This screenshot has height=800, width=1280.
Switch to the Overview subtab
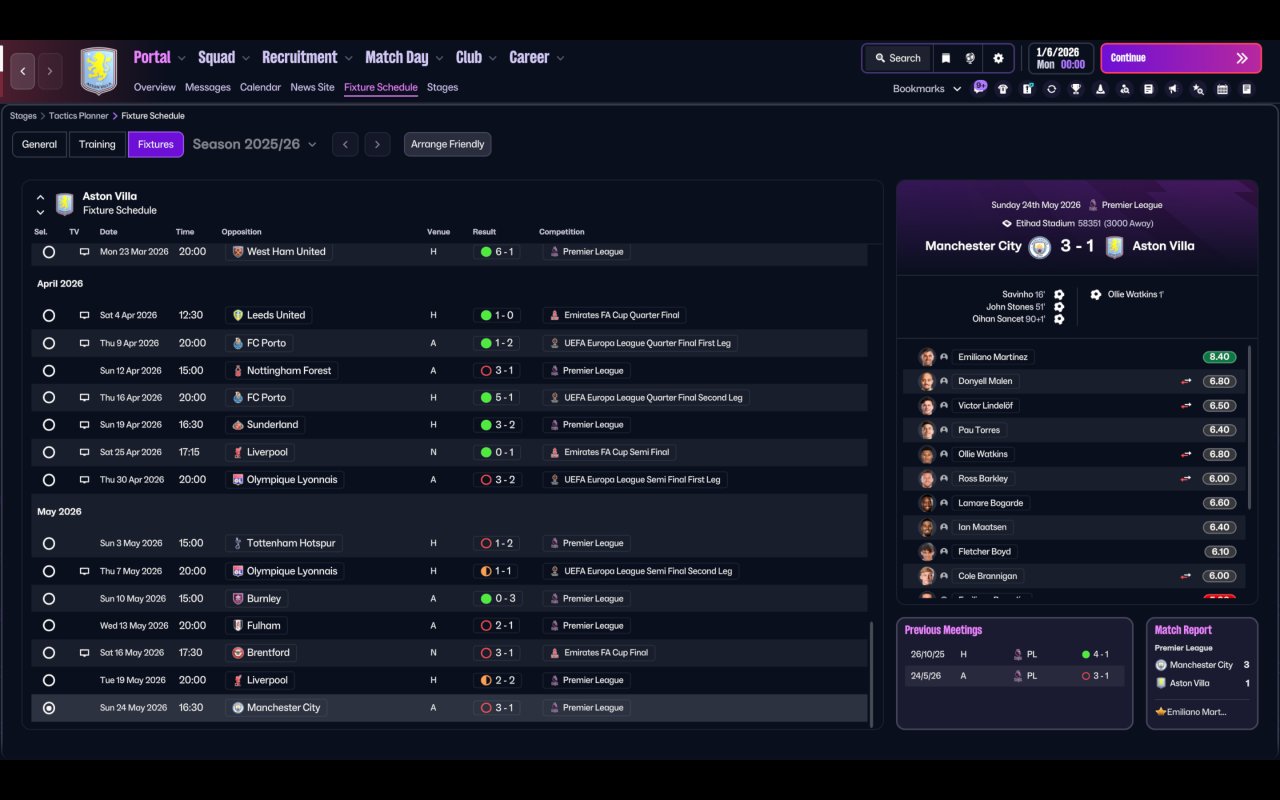tap(155, 87)
